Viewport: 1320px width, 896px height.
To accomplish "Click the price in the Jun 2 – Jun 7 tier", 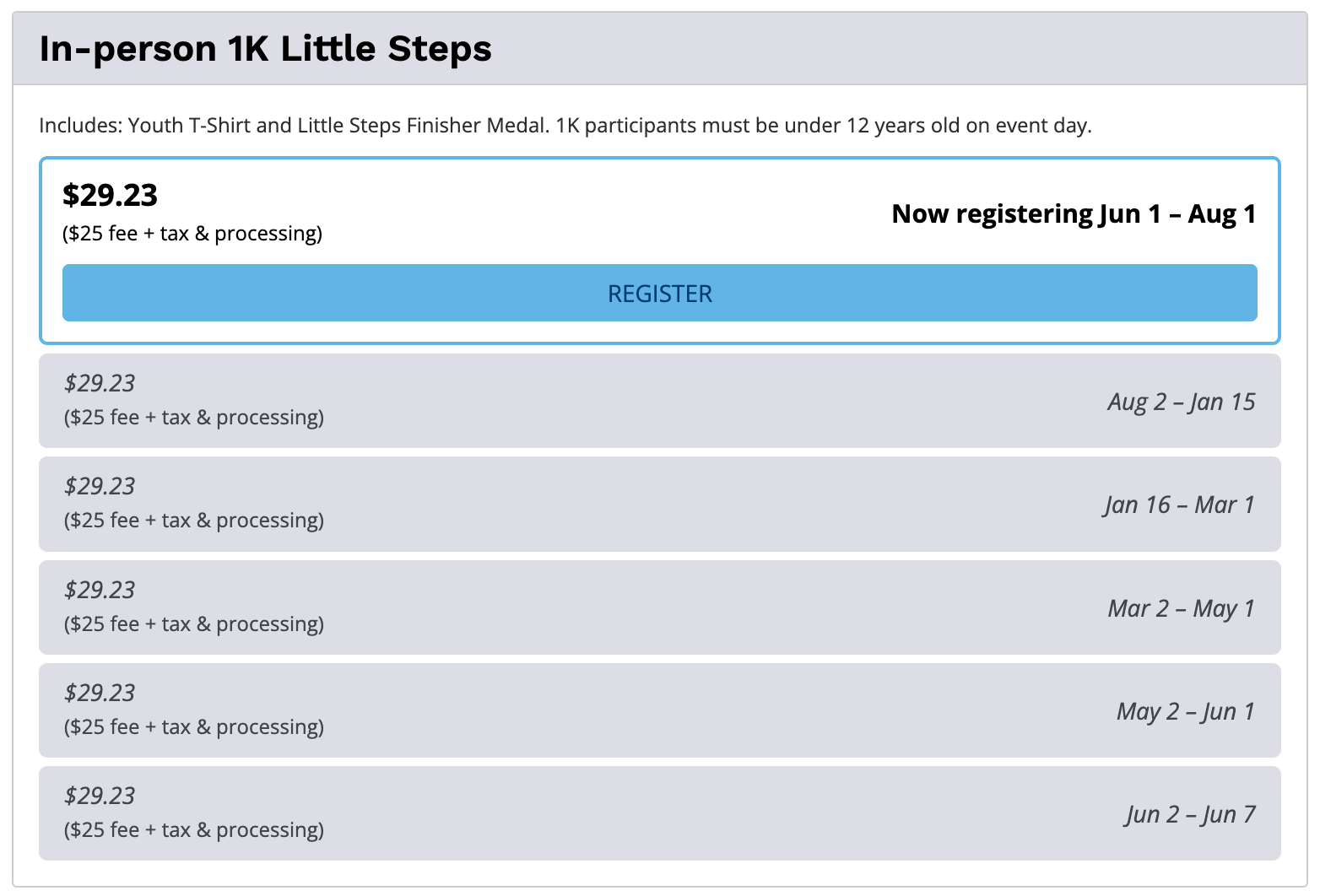I will coord(100,796).
